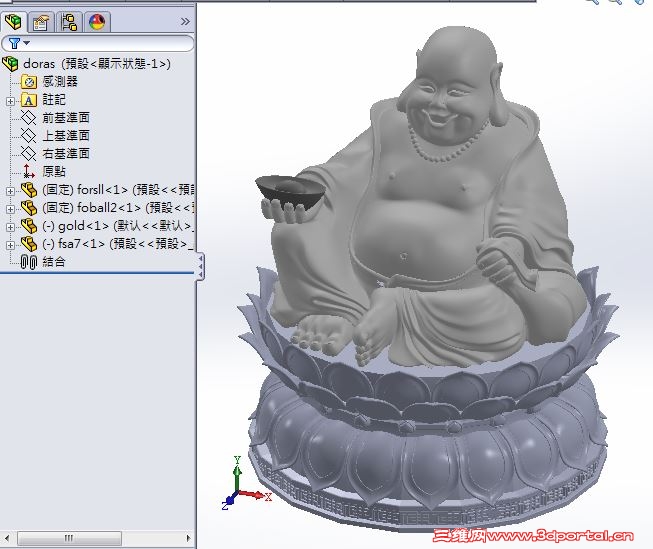The height and width of the screenshot is (549, 653).
Task: Click in the feature tree filter field
Action: click(x=97, y=43)
